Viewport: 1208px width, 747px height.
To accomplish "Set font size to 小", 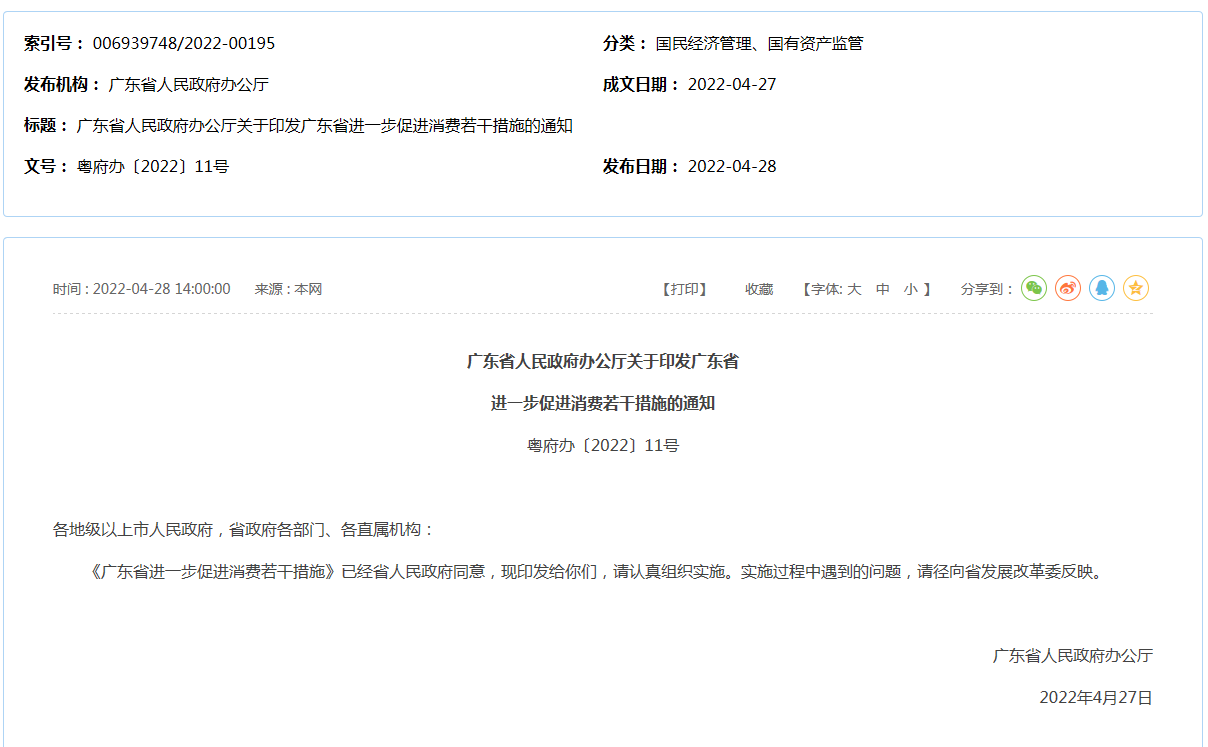I will point(910,289).
